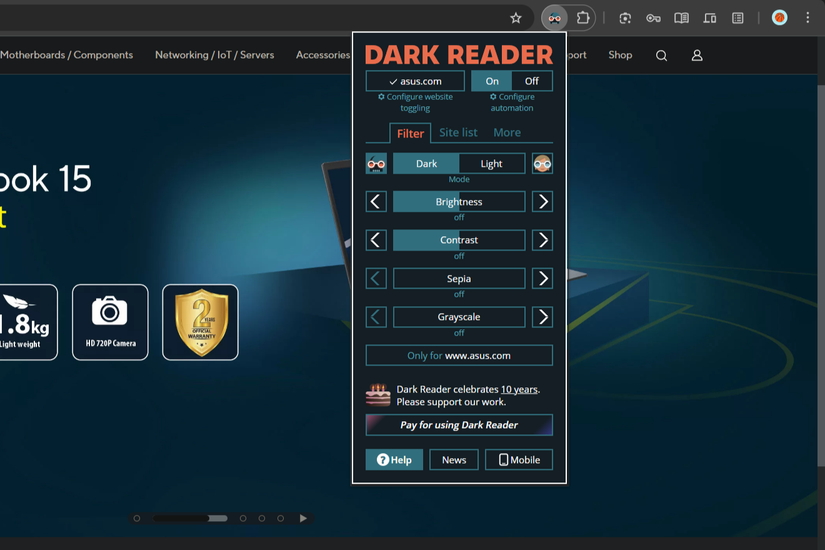Open the More tab in Dark Reader
Image resolution: width=825 pixels, height=550 pixels.
coord(507,133)
